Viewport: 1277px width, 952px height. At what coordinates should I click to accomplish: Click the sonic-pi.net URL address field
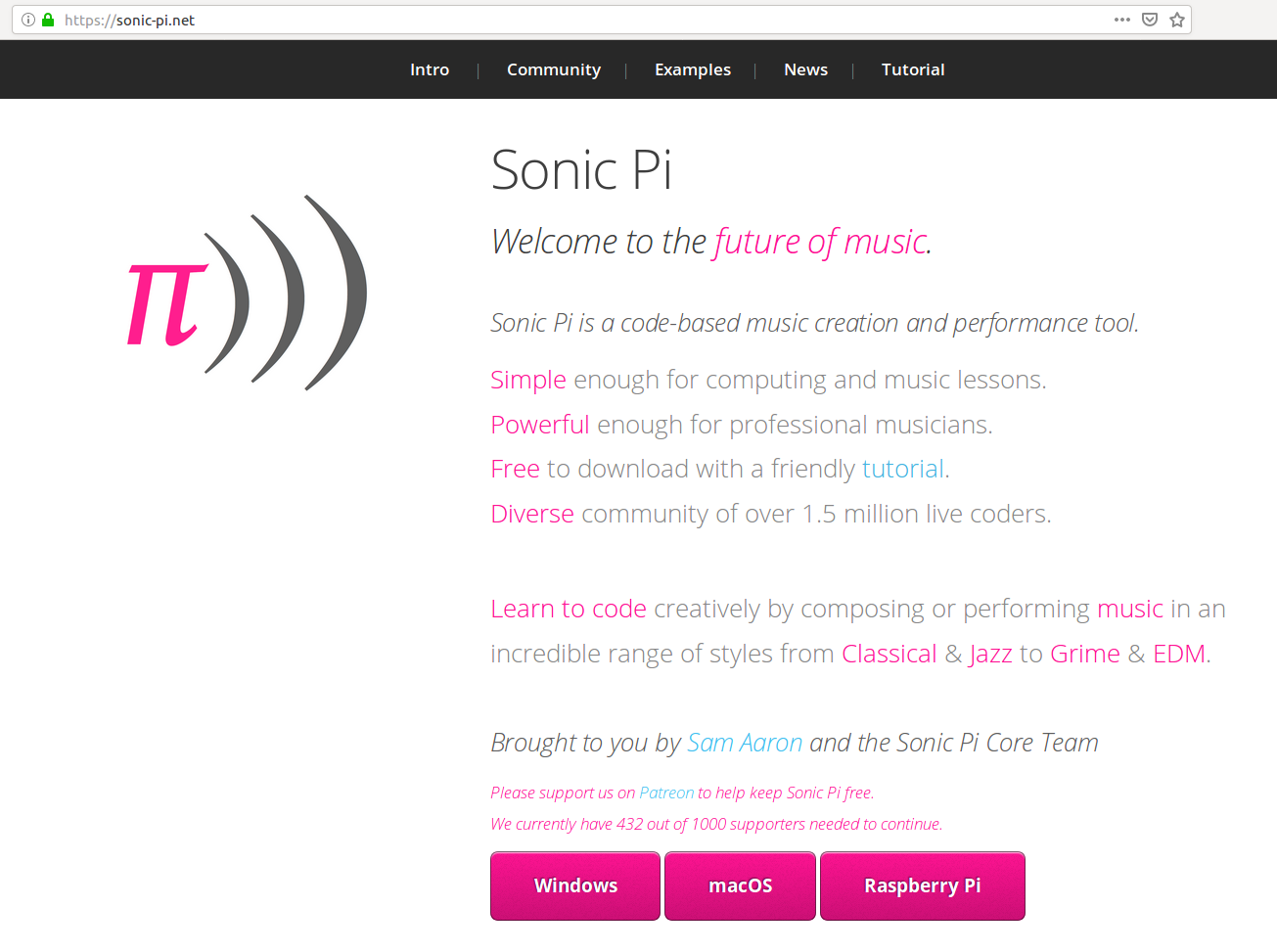pos(587,20)
